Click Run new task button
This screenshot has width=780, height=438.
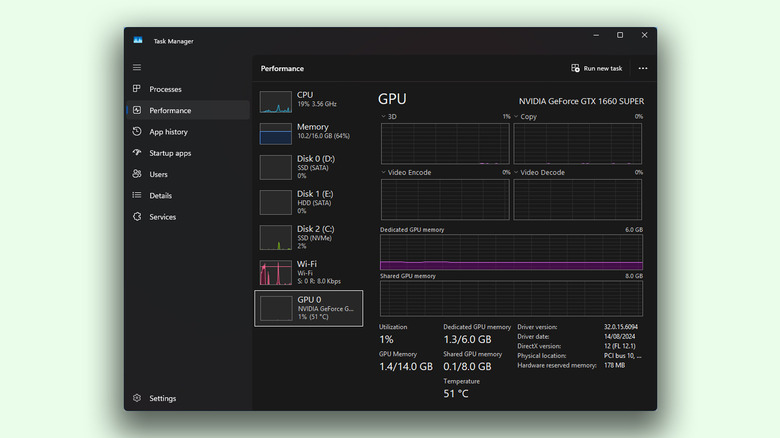point(597,68)
